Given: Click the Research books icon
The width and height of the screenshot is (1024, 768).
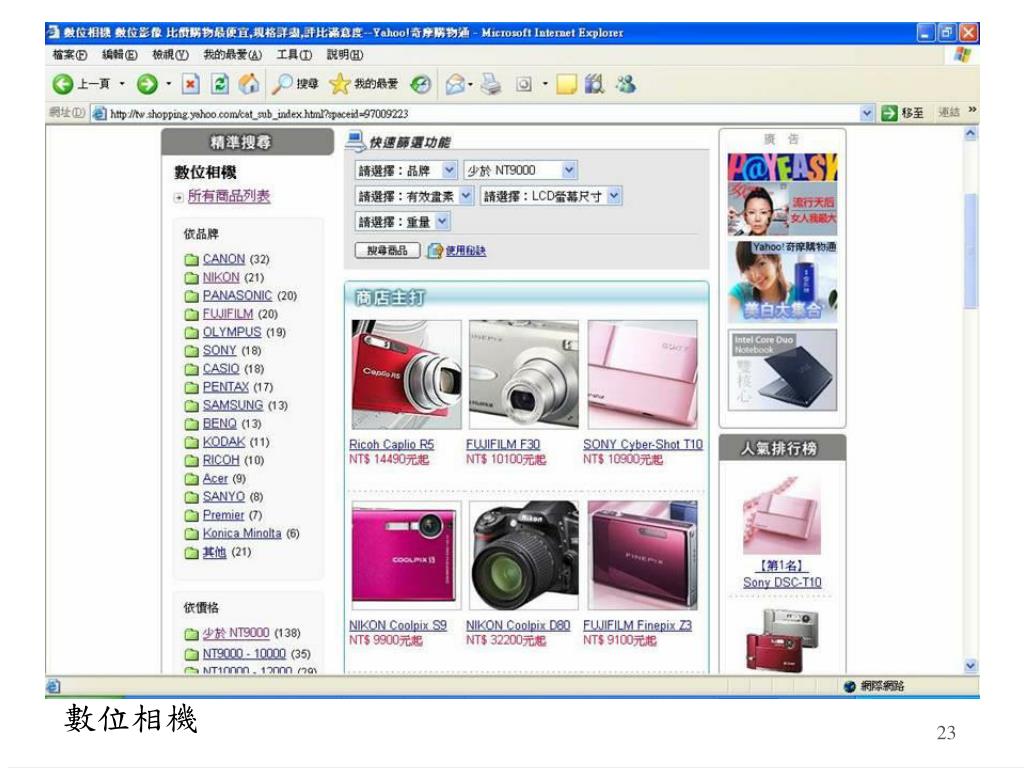Looking at the screenshot, I should [594, 84].
